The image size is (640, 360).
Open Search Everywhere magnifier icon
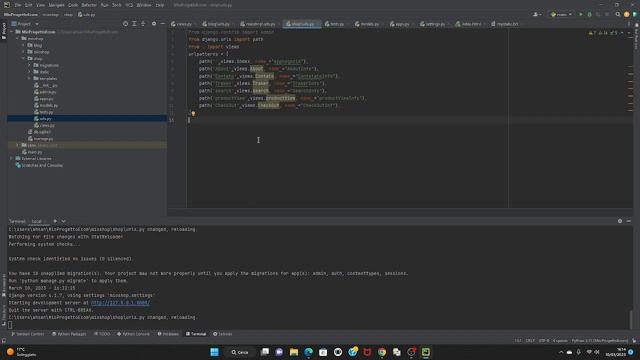(618, 14)
